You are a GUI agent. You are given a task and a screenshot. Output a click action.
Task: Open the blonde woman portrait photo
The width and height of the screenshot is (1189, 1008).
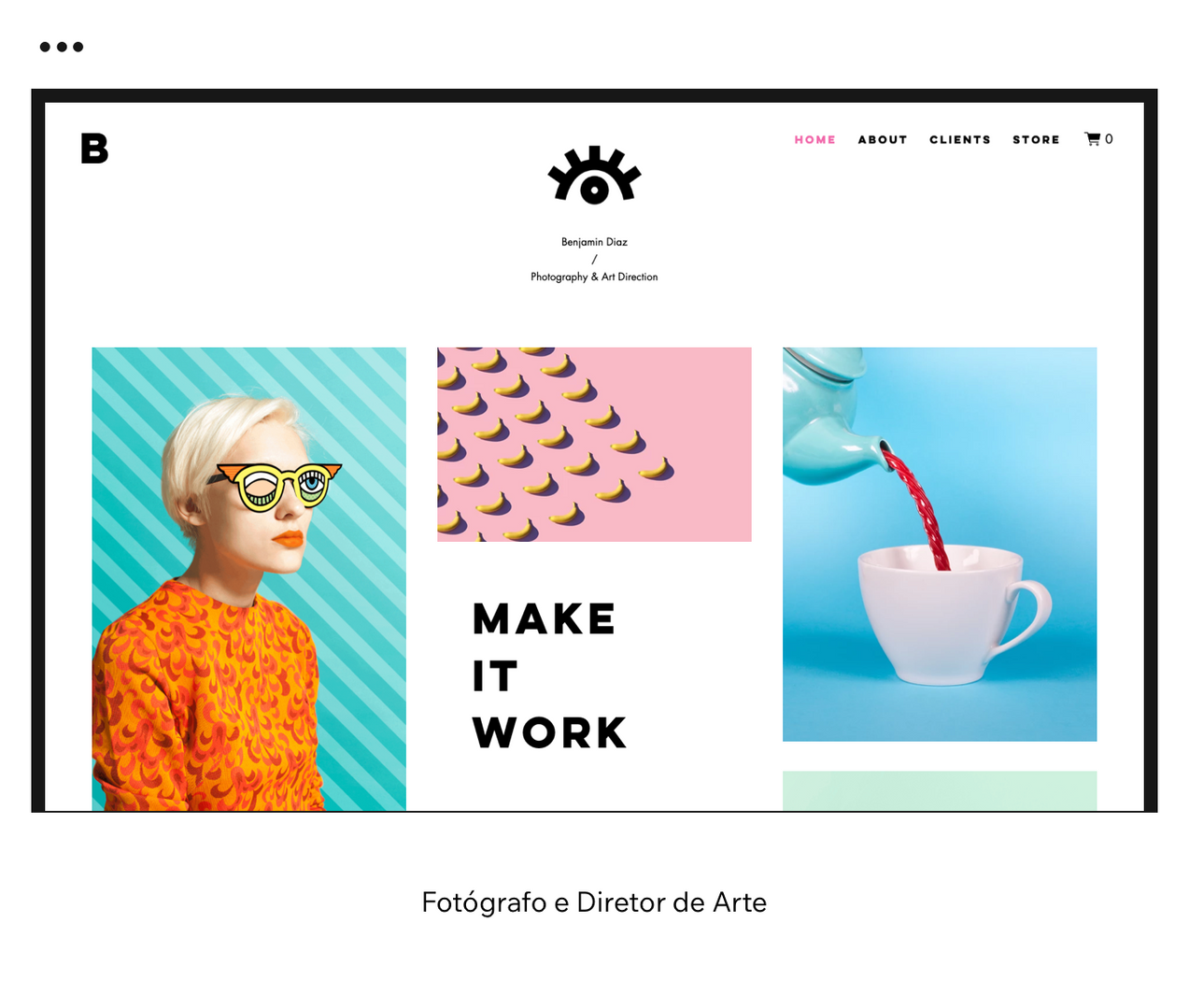tap(249, 579)
